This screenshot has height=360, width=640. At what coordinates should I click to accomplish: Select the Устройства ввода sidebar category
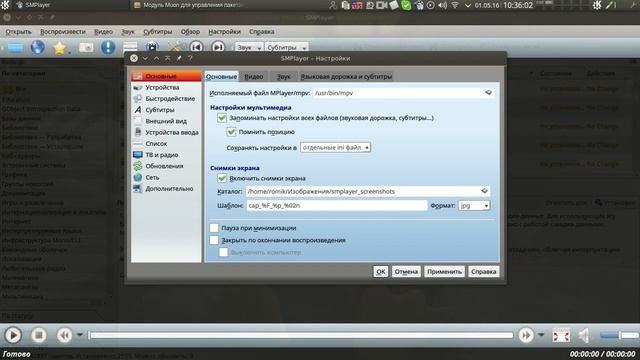[x=167, y=132]
